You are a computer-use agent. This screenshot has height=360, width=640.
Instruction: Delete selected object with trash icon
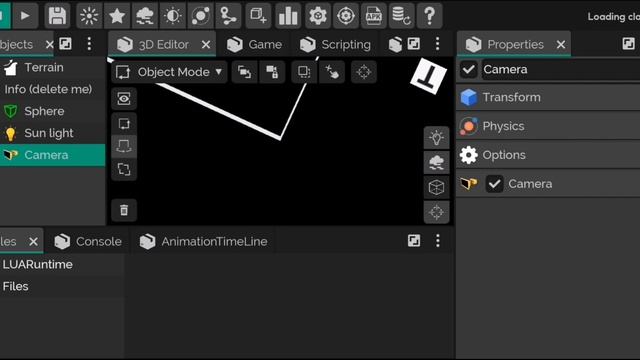click(x=124, y=210)
